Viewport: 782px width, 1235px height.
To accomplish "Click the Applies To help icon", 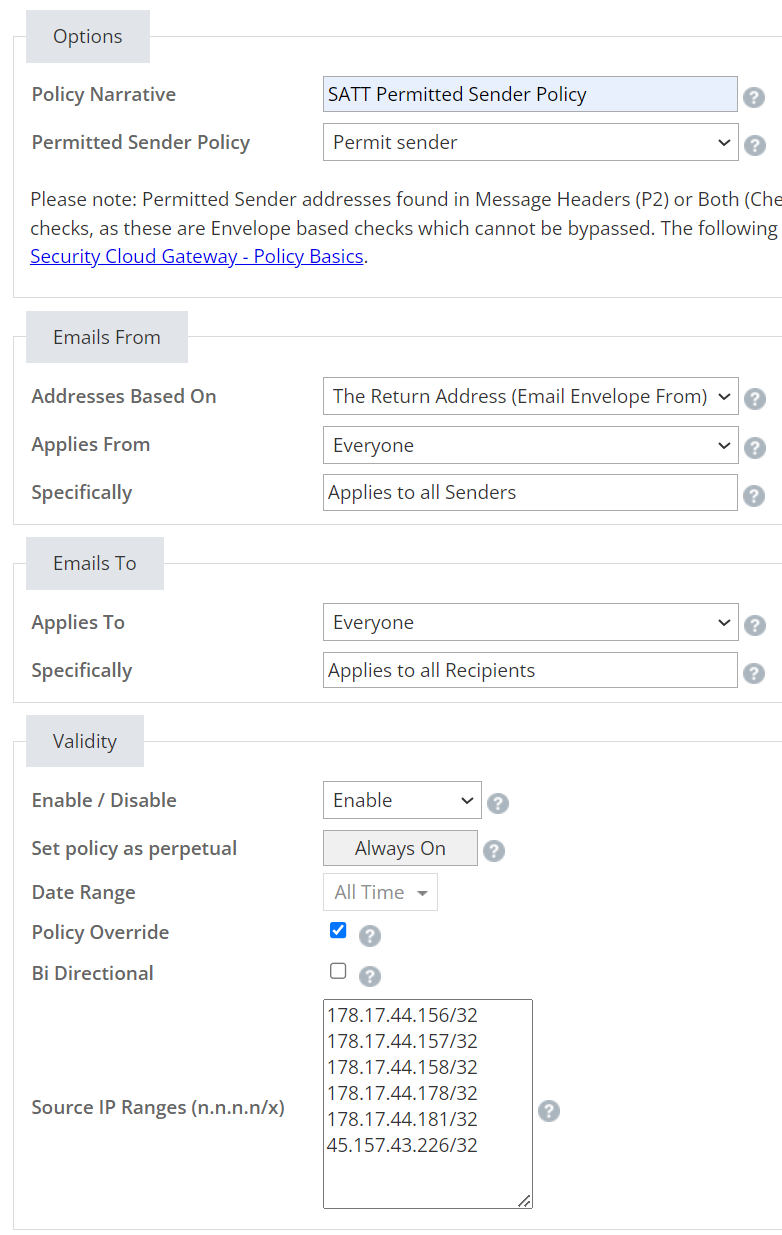I will 754,624.
